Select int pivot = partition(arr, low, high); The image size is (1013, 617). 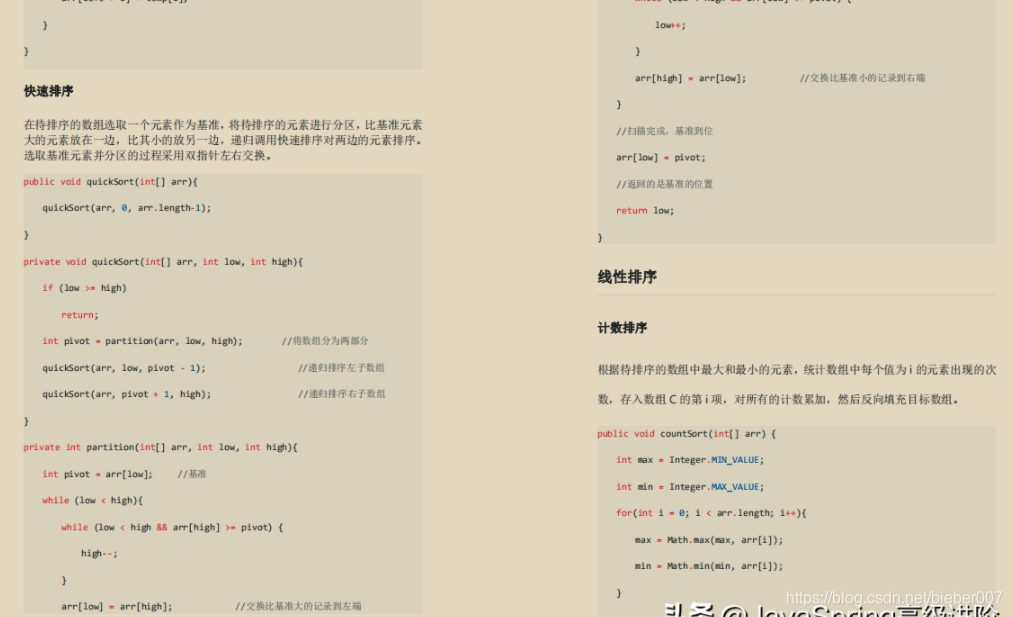[142, 341]
